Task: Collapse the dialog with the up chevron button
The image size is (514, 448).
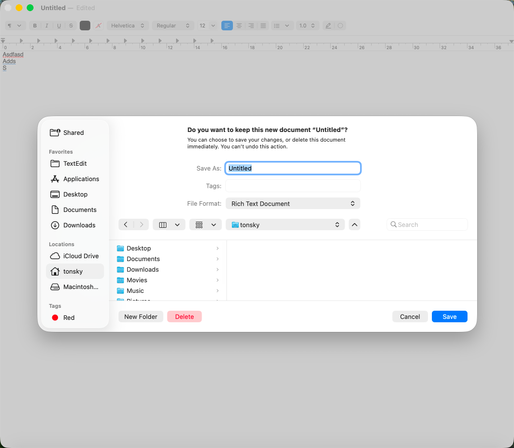Action: click(x=354, y=225)
